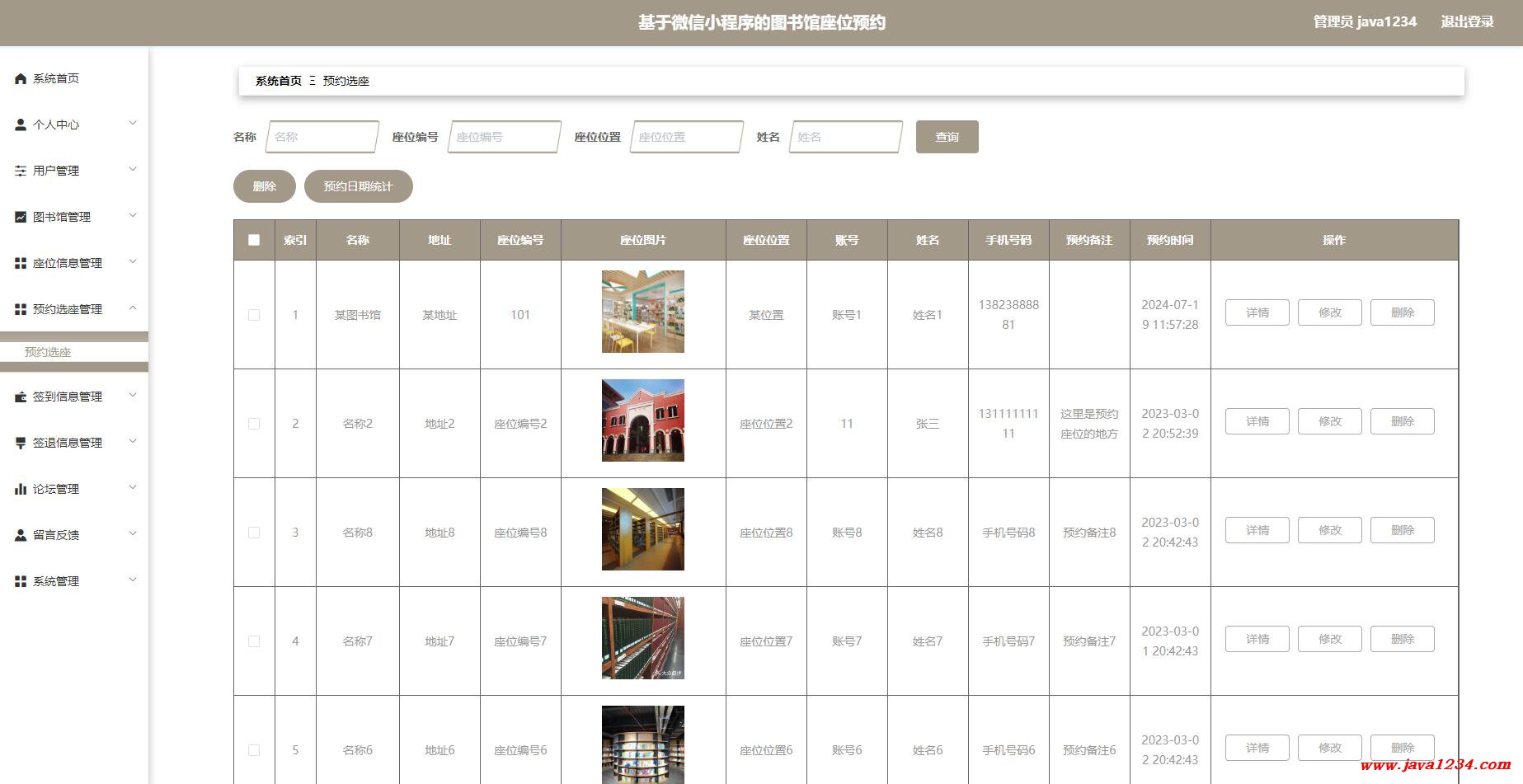The height and width of the screenshot is (784, 1523).
Task: Click 退出登录 in the header
Action: click(1467, 22)
